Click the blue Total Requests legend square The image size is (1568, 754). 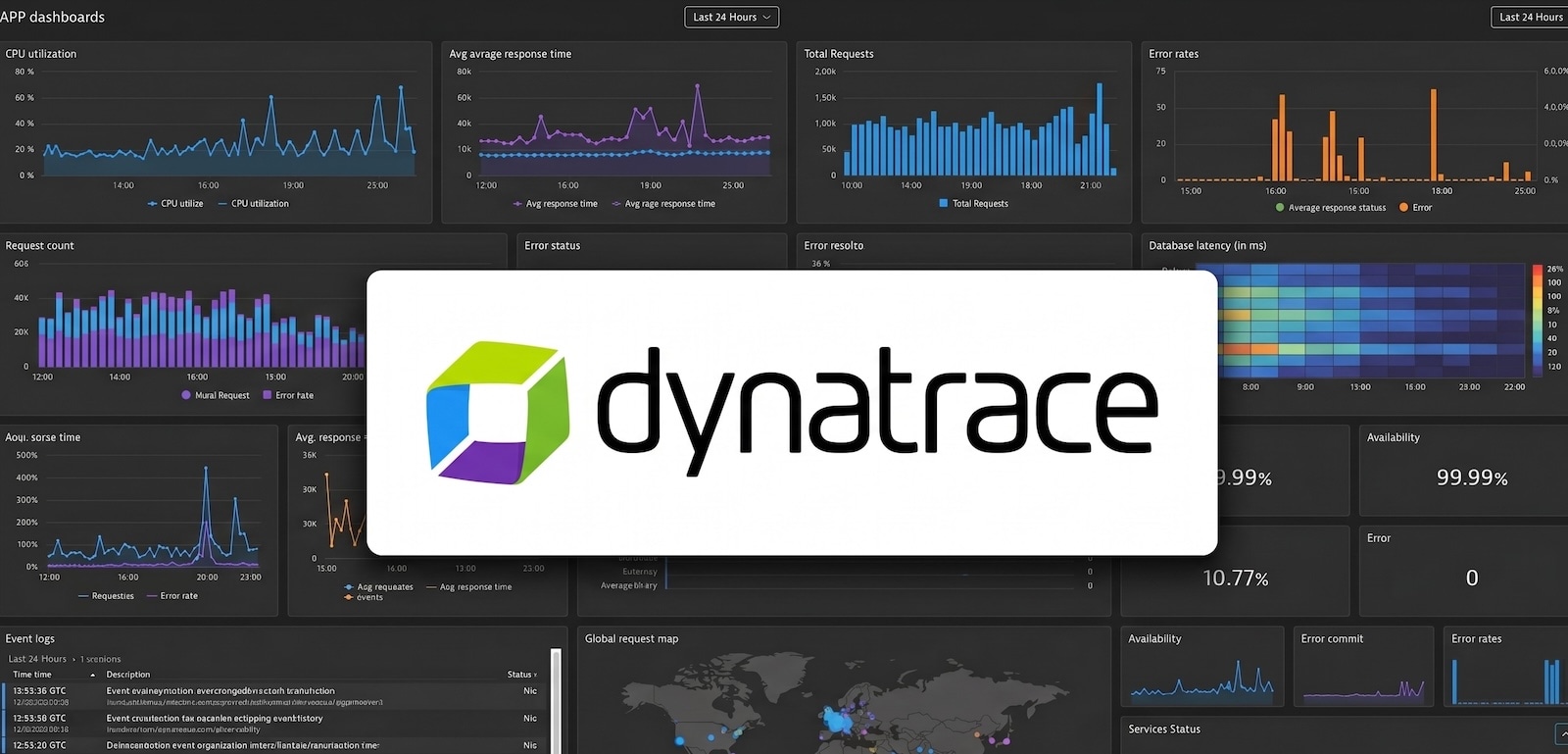(943, 204)
